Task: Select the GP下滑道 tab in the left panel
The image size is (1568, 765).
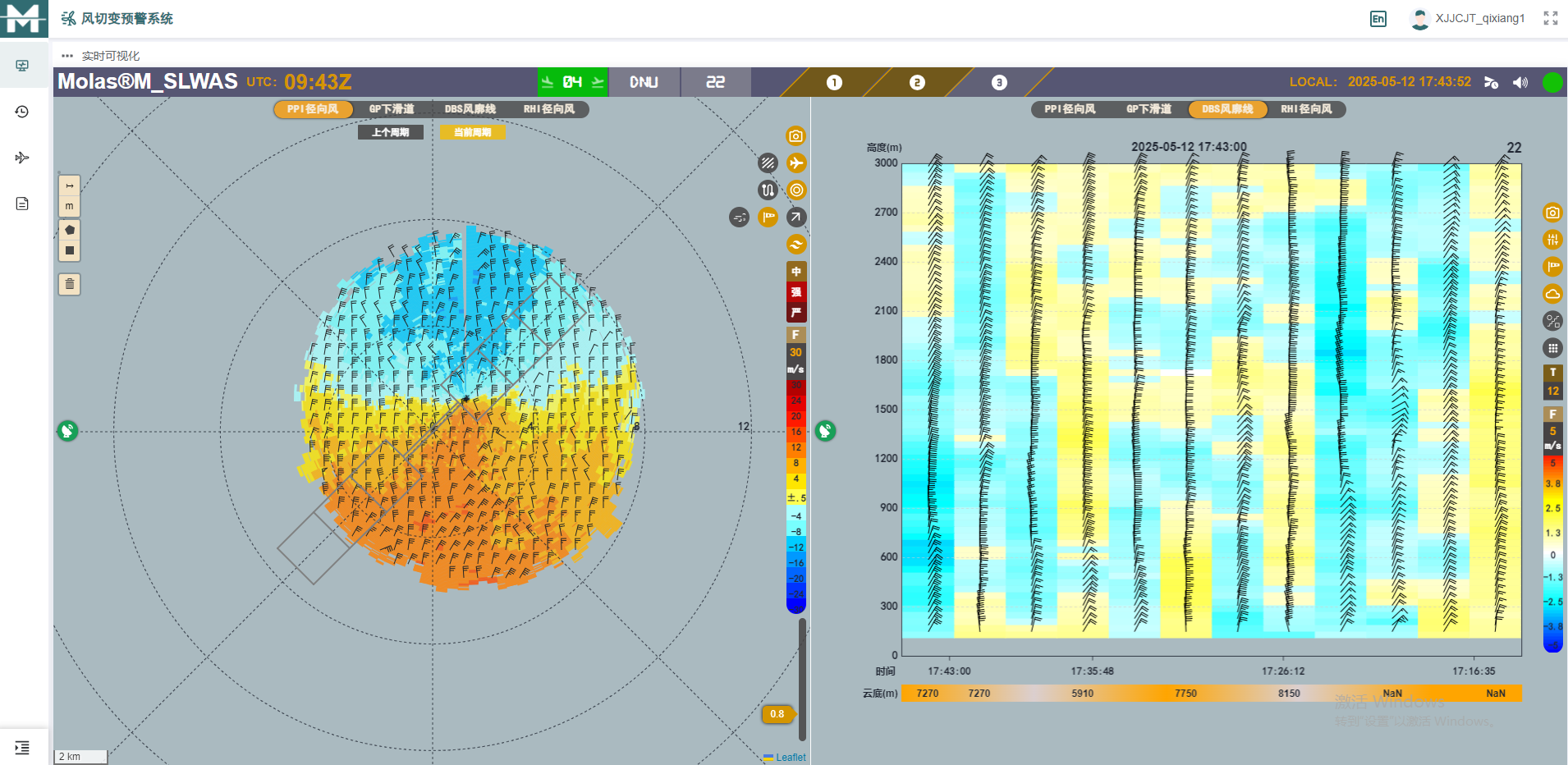Action: (x=392, y=109)
